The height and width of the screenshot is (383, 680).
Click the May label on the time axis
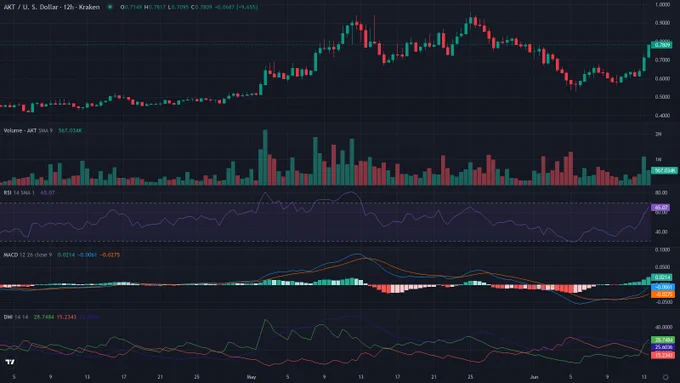[x=251, y=377]
